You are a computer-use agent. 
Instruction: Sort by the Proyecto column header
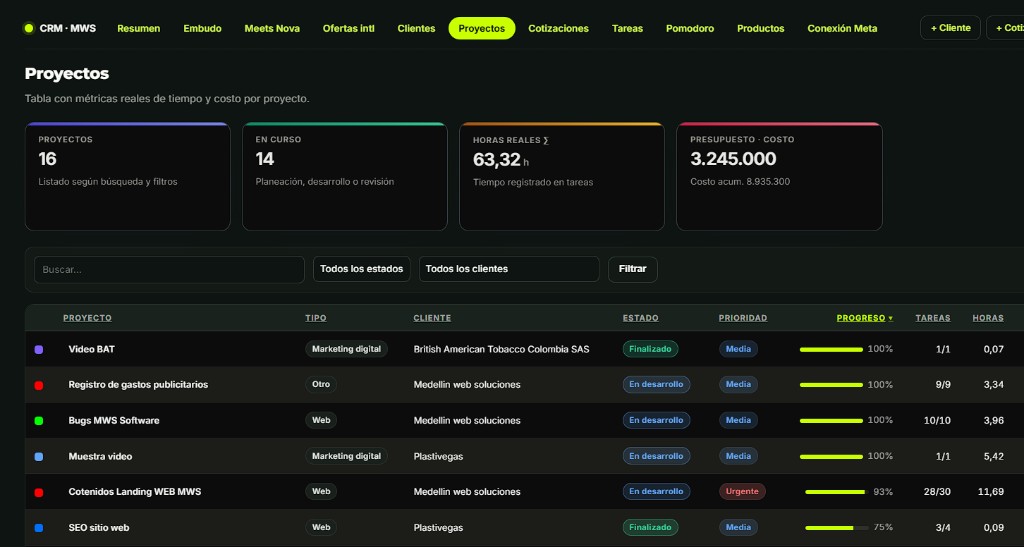[88, 318]
